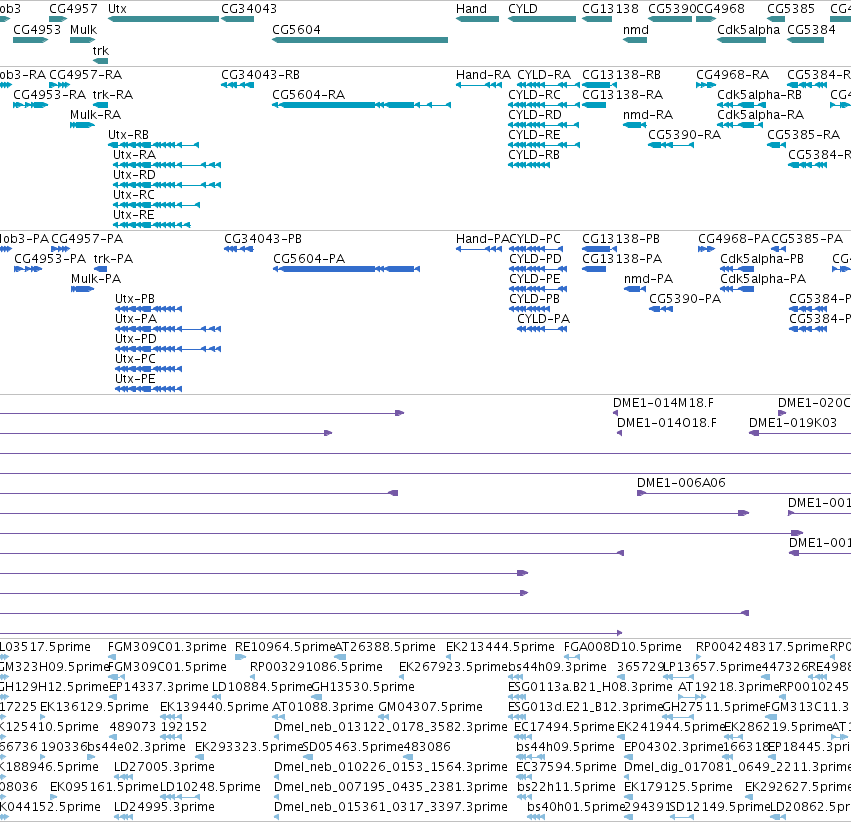This screenshot has height=822, width=851.
Task: Select the CYLD-RD transcript label
Action: click(x=535, y=114)
